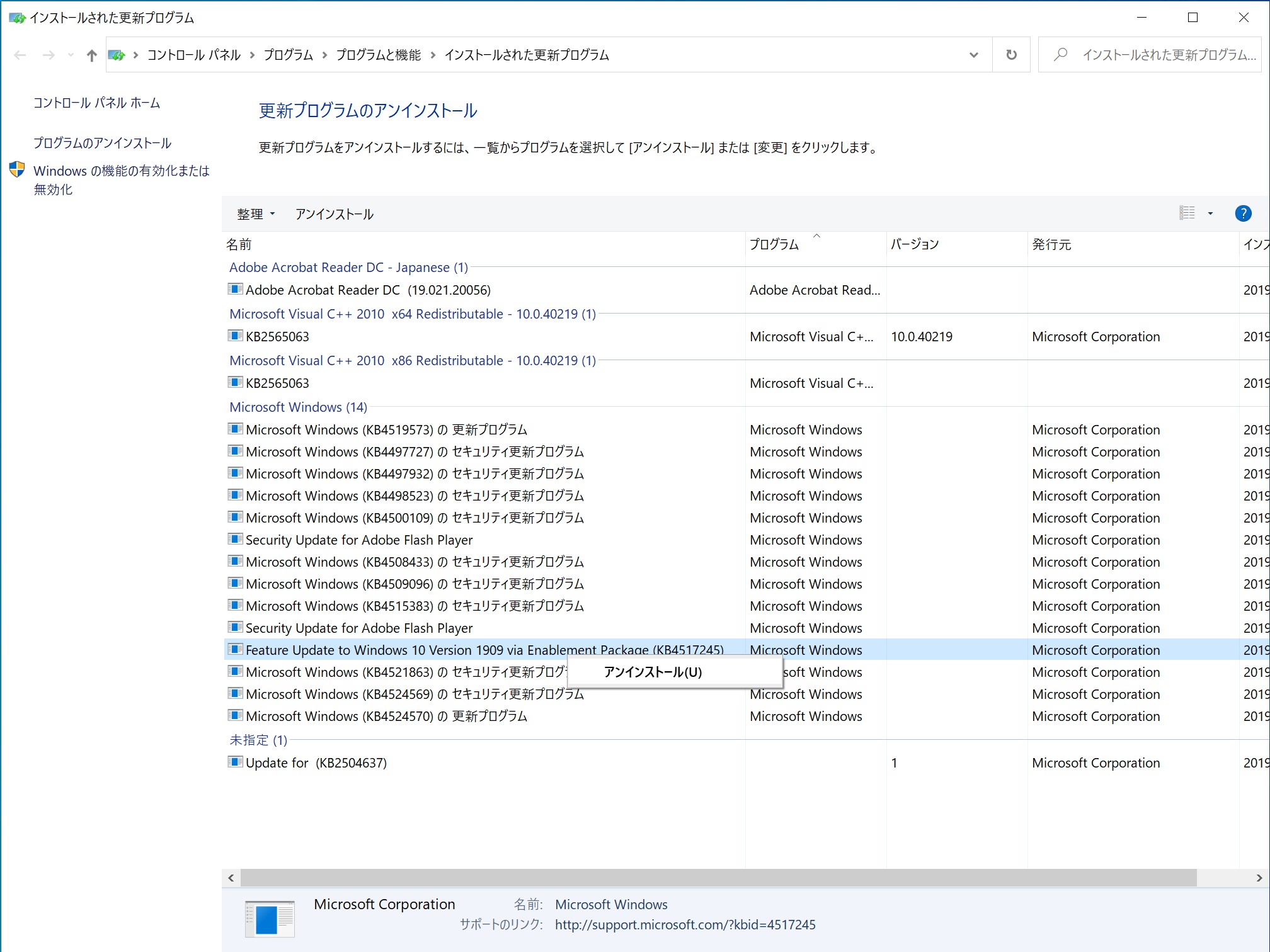Viewport: 1270px width, 952px height.
Task: Sort by the 名前 column header
Action: [x=239, y=245]
